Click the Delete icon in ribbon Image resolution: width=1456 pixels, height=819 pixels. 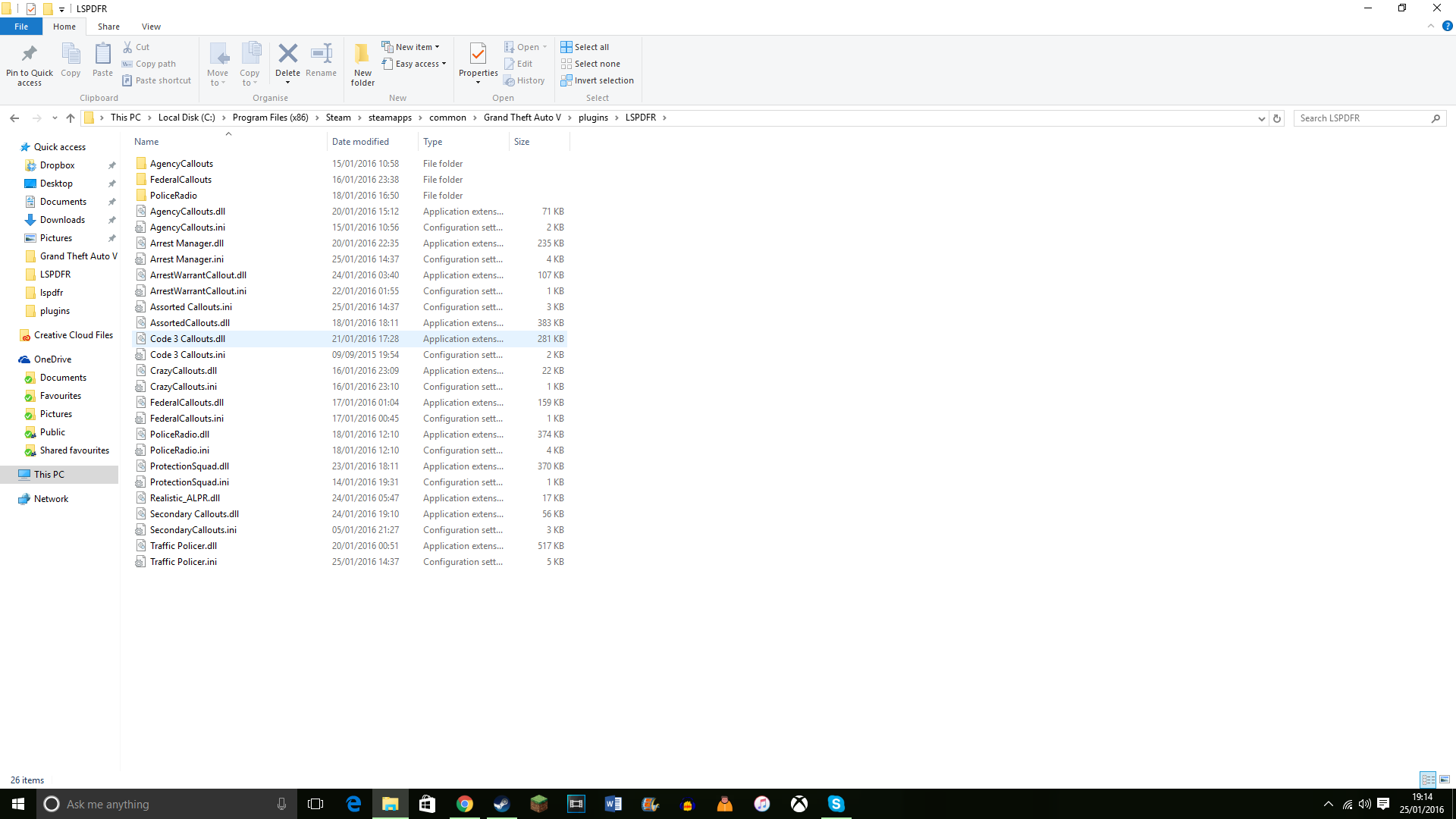tap(287, 55)
